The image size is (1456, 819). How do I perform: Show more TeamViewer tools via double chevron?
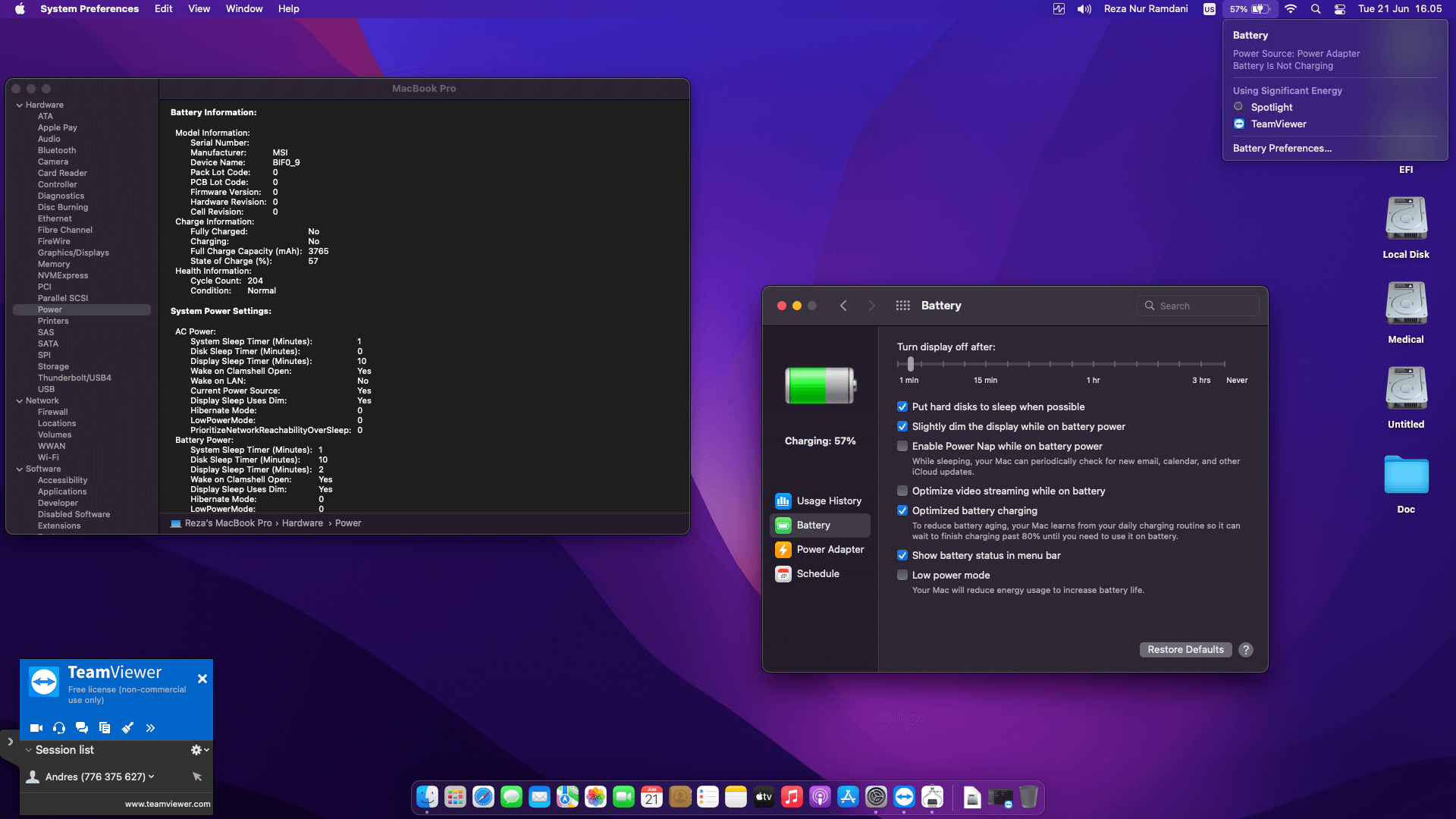150,728
